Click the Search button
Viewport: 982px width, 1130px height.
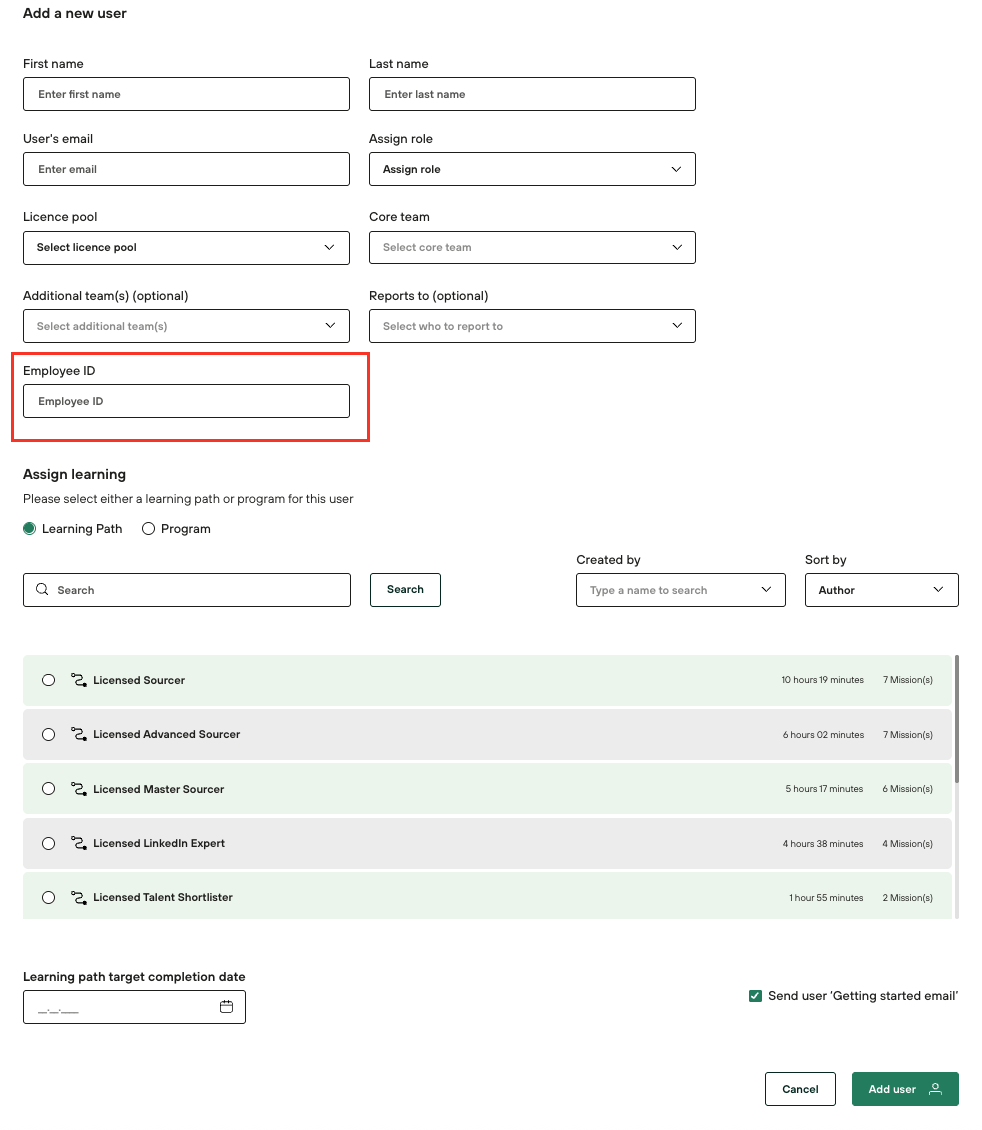point(405,589)
